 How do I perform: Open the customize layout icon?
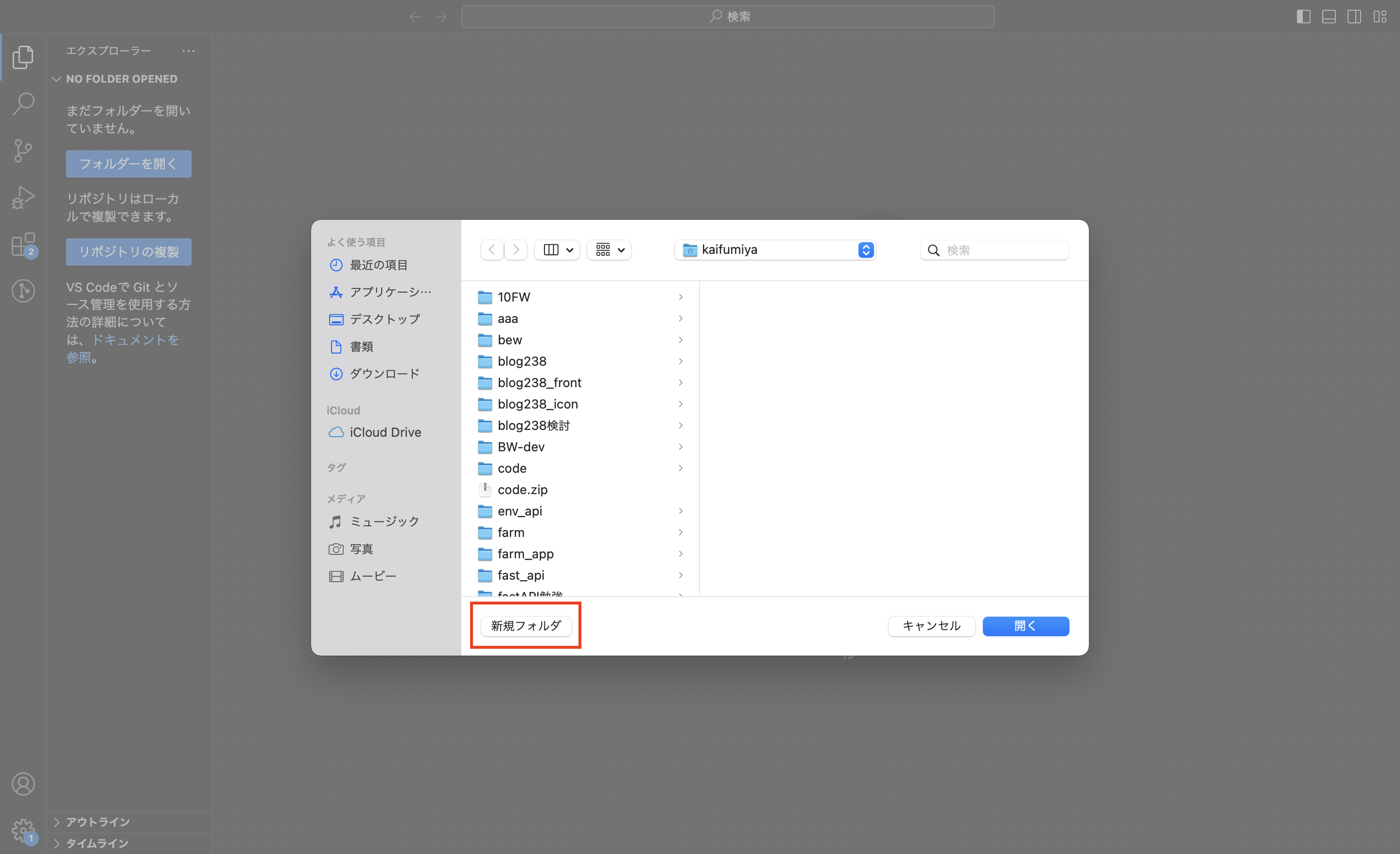[x=1380, y=17]
